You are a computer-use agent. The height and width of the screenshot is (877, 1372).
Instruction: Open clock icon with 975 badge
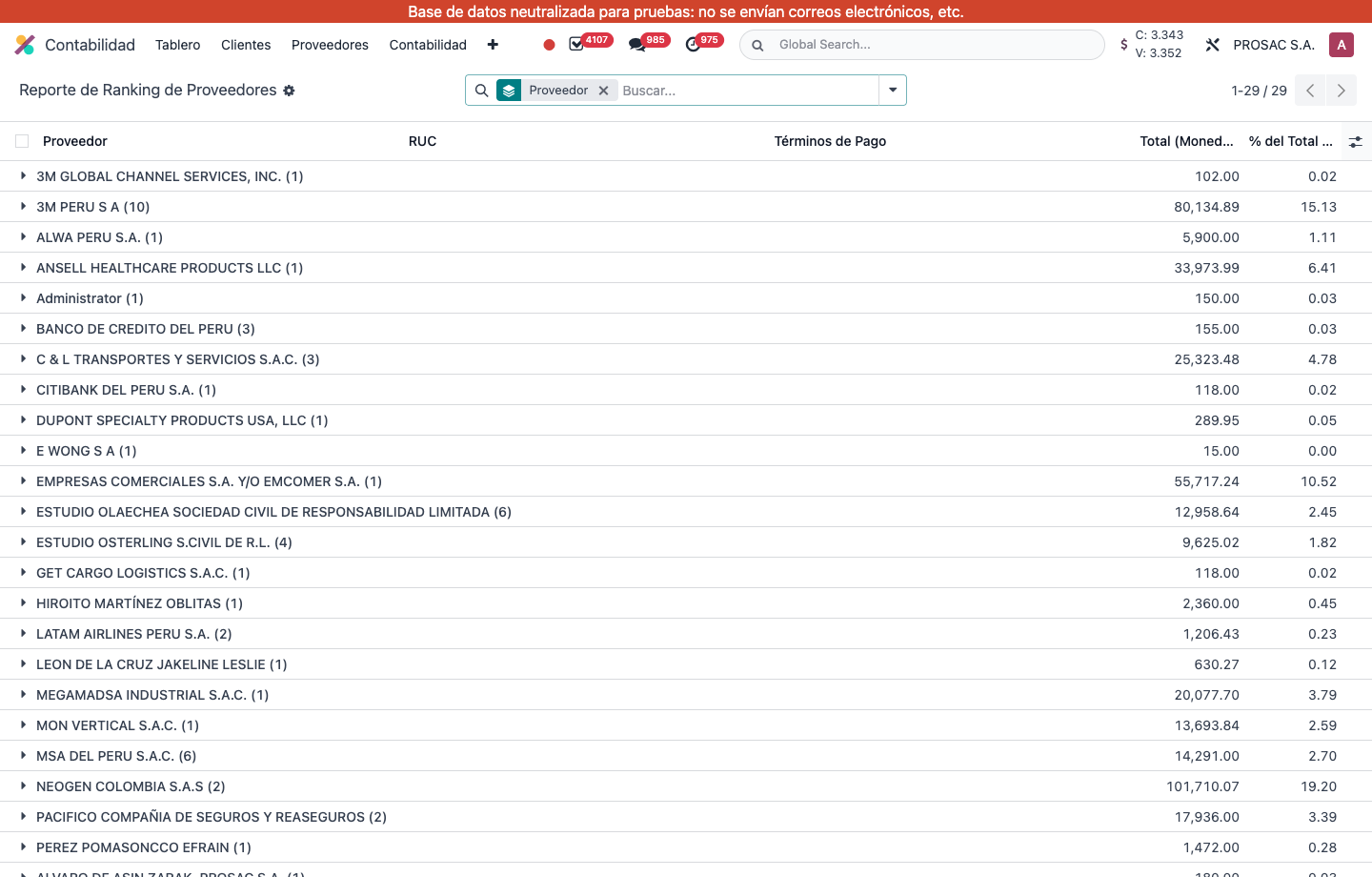click(x=693, y=45)
